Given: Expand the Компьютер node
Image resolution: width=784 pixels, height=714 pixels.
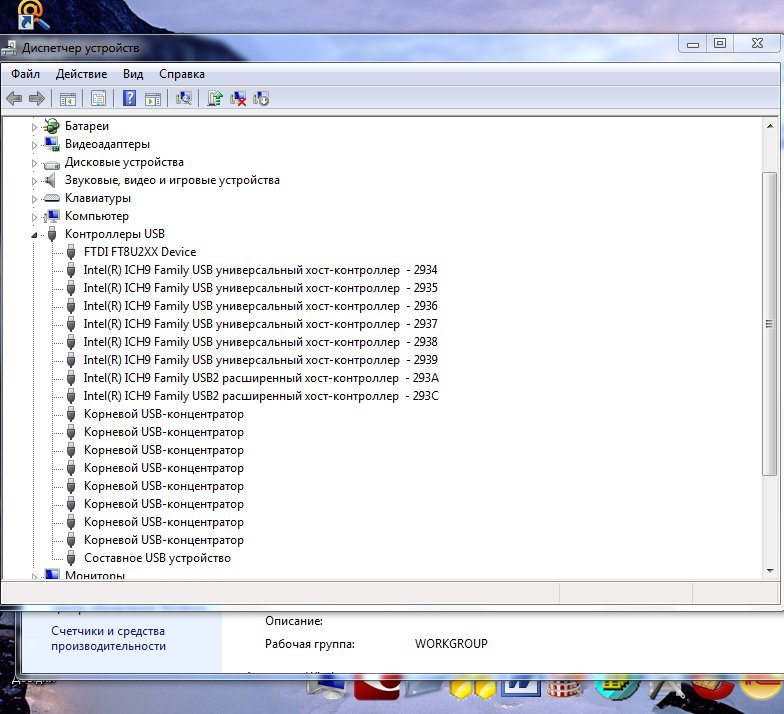Looking at the screenshot, I should point(34,217).
